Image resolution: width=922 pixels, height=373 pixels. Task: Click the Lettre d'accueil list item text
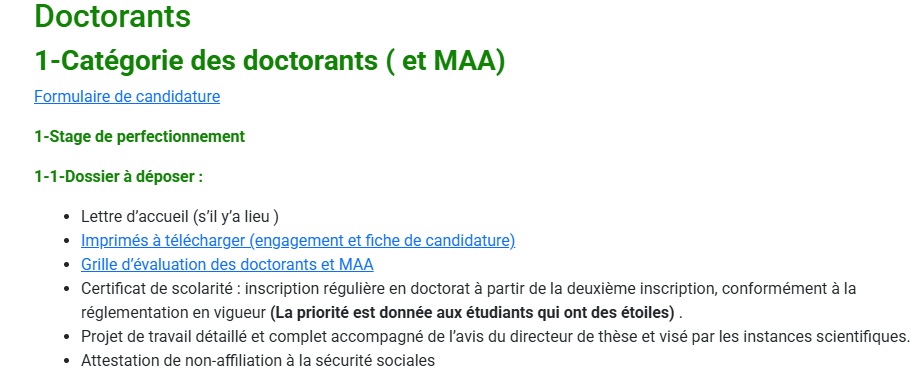pos(180,217)
